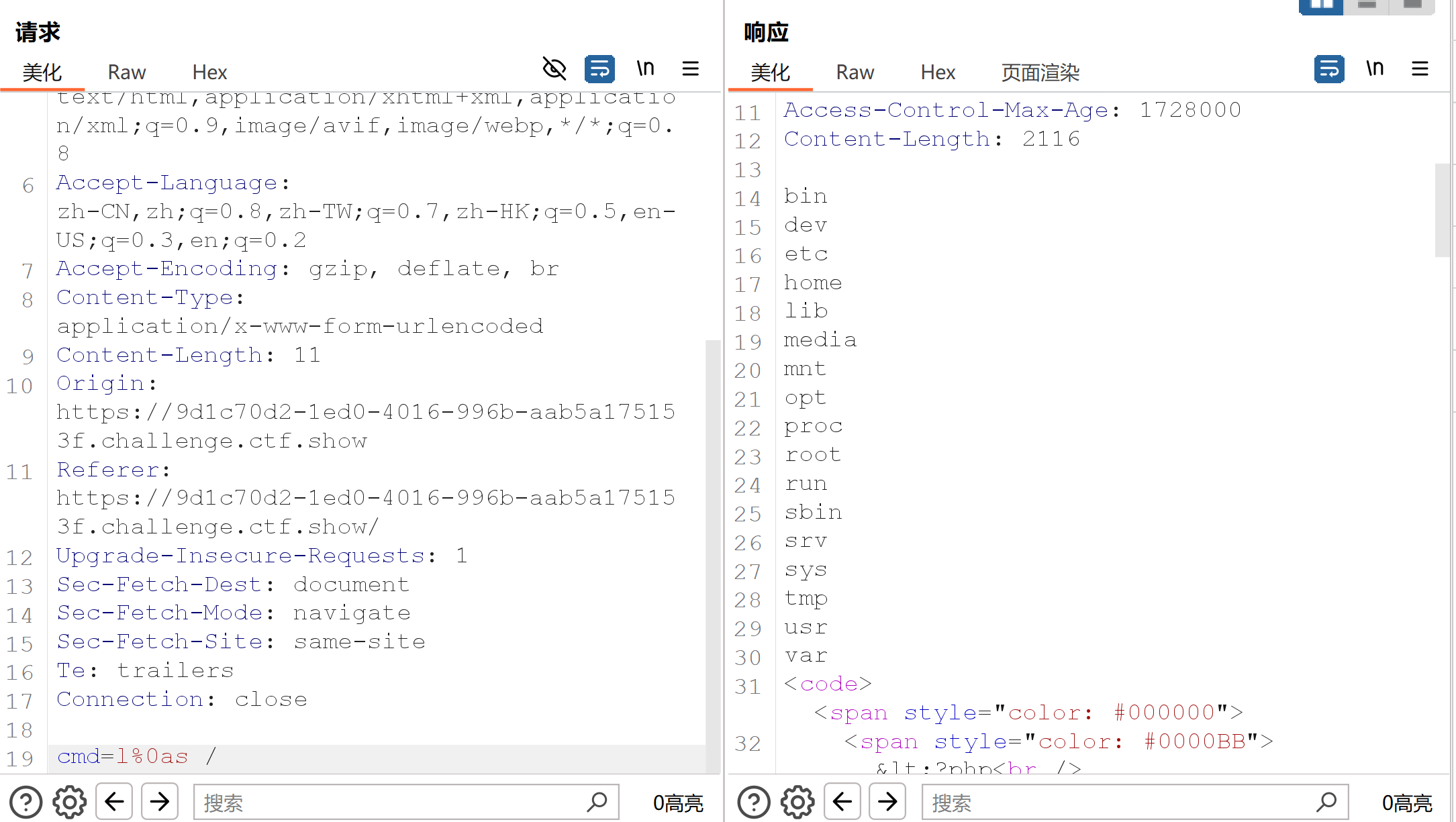
Task: Click the Content-Length: 11 request header
Action: [189, 355]
